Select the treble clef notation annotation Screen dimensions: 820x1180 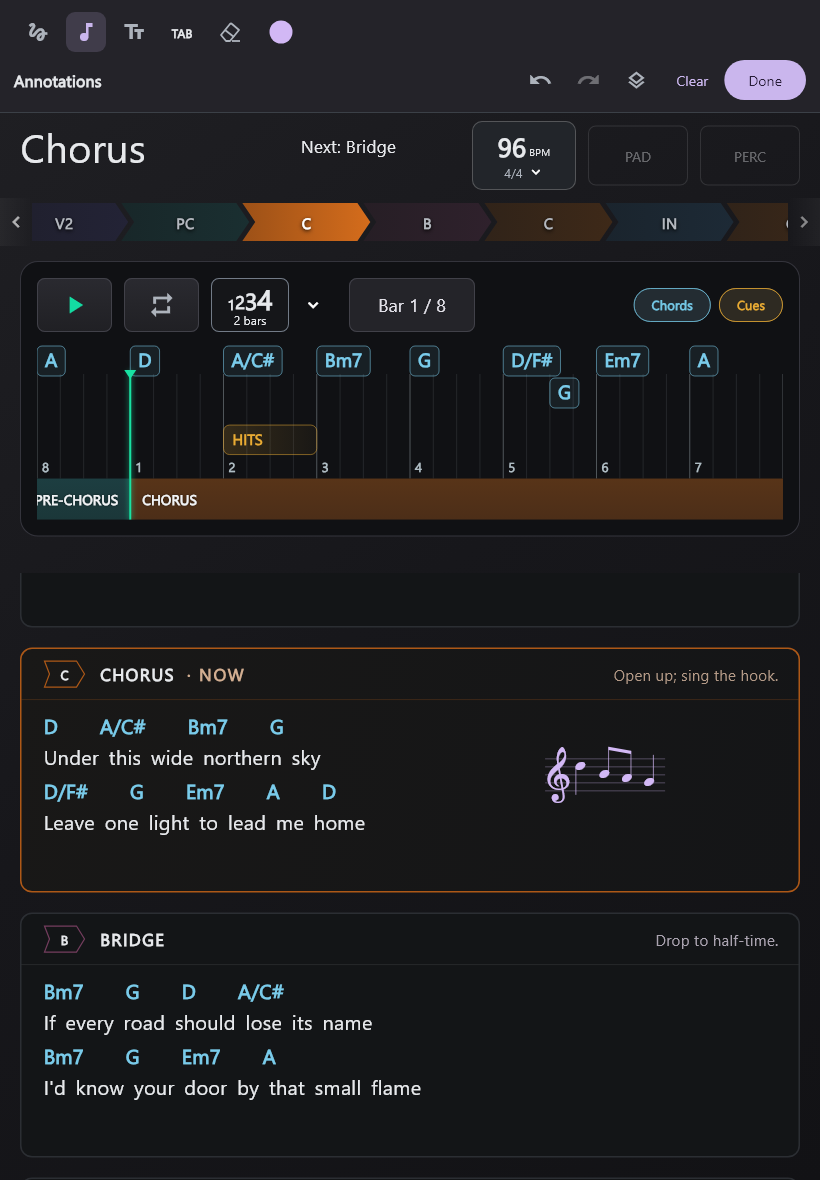605,774
